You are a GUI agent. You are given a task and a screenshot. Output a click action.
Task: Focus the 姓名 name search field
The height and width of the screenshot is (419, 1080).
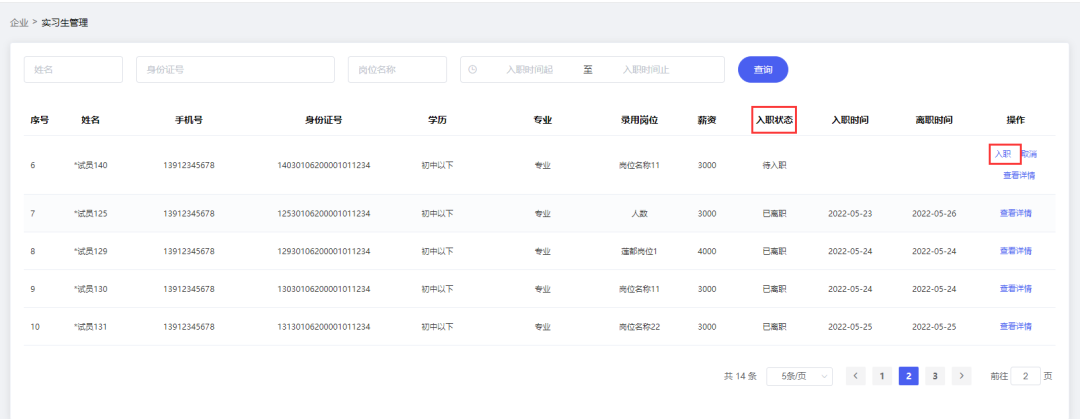click(73, 69)
